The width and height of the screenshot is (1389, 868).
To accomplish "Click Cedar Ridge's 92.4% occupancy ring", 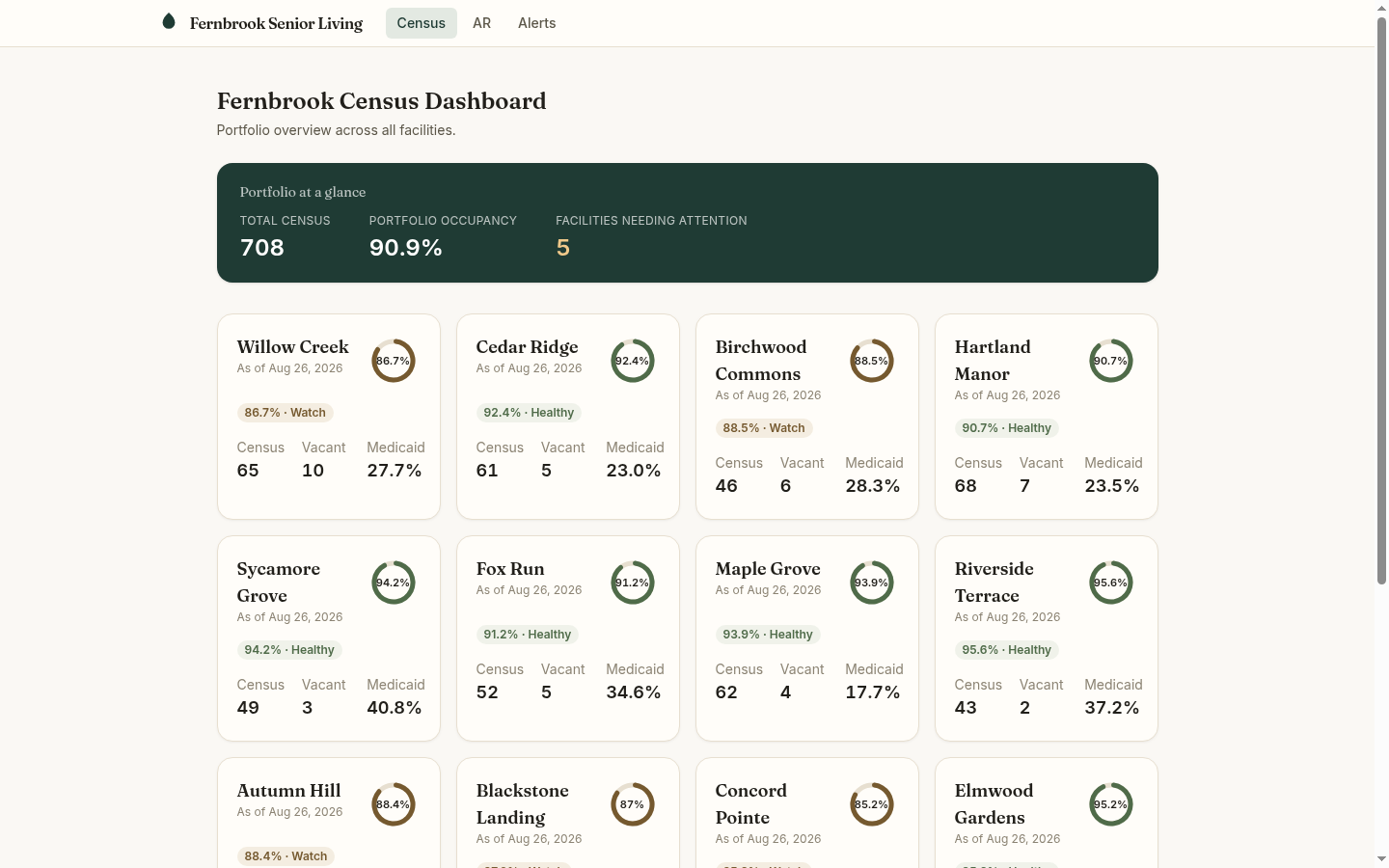I will point(633,361).
